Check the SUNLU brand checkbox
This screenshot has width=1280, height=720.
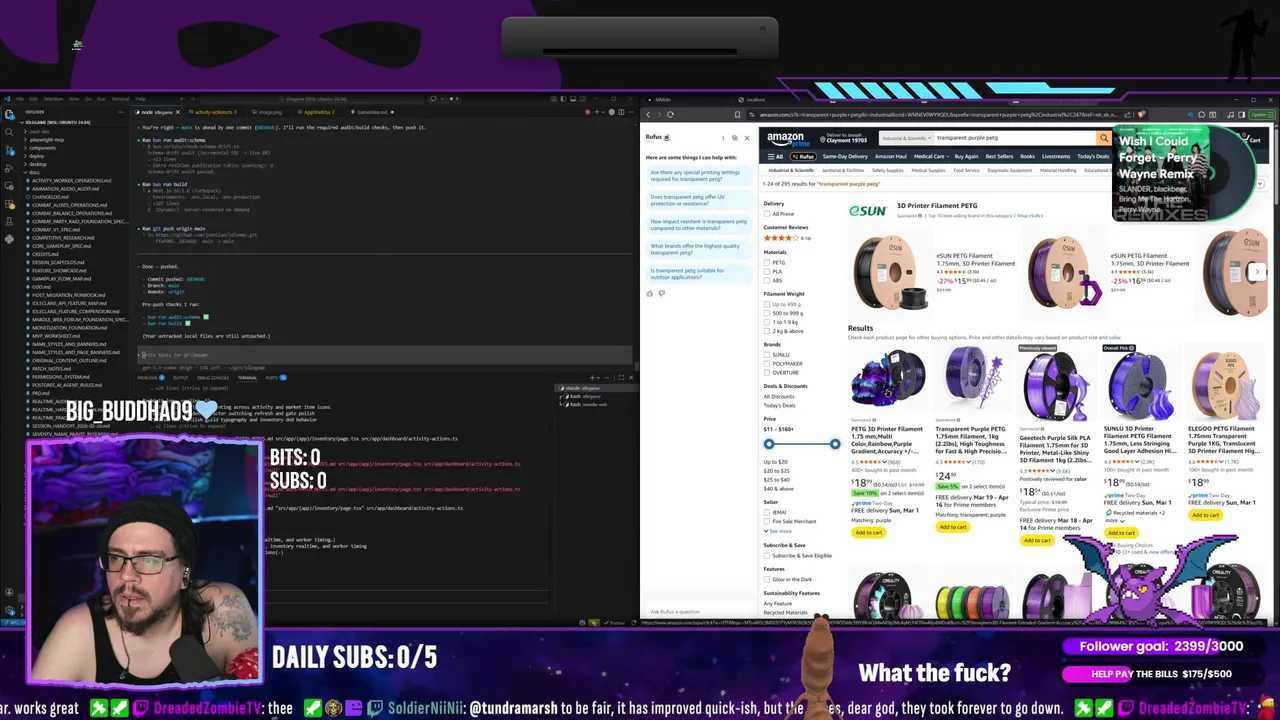767,355
